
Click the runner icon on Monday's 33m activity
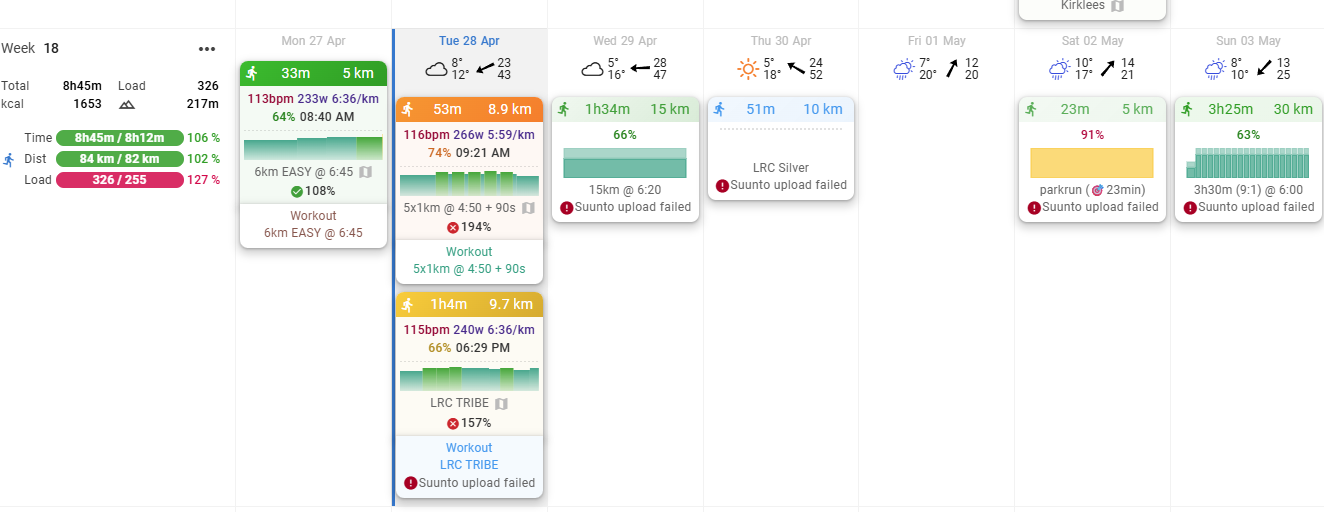(252, 73)
